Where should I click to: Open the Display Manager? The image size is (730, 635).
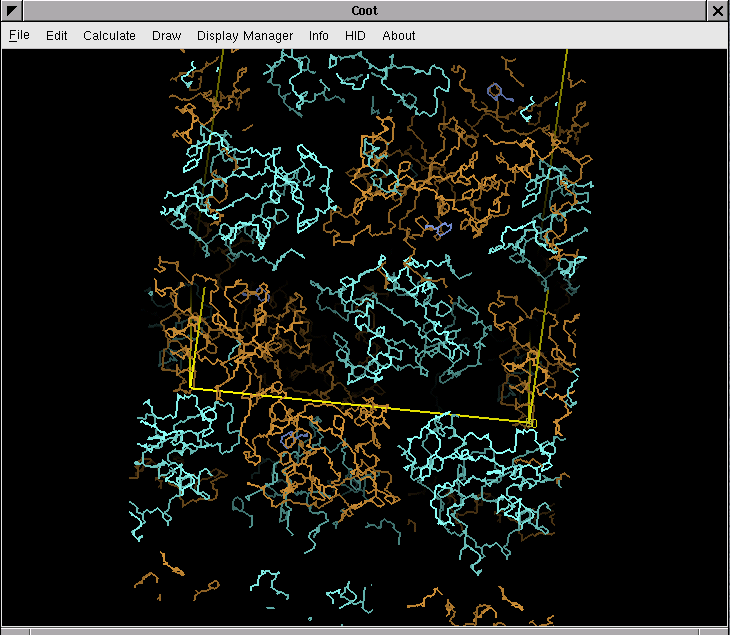click(x=245, y=36)
